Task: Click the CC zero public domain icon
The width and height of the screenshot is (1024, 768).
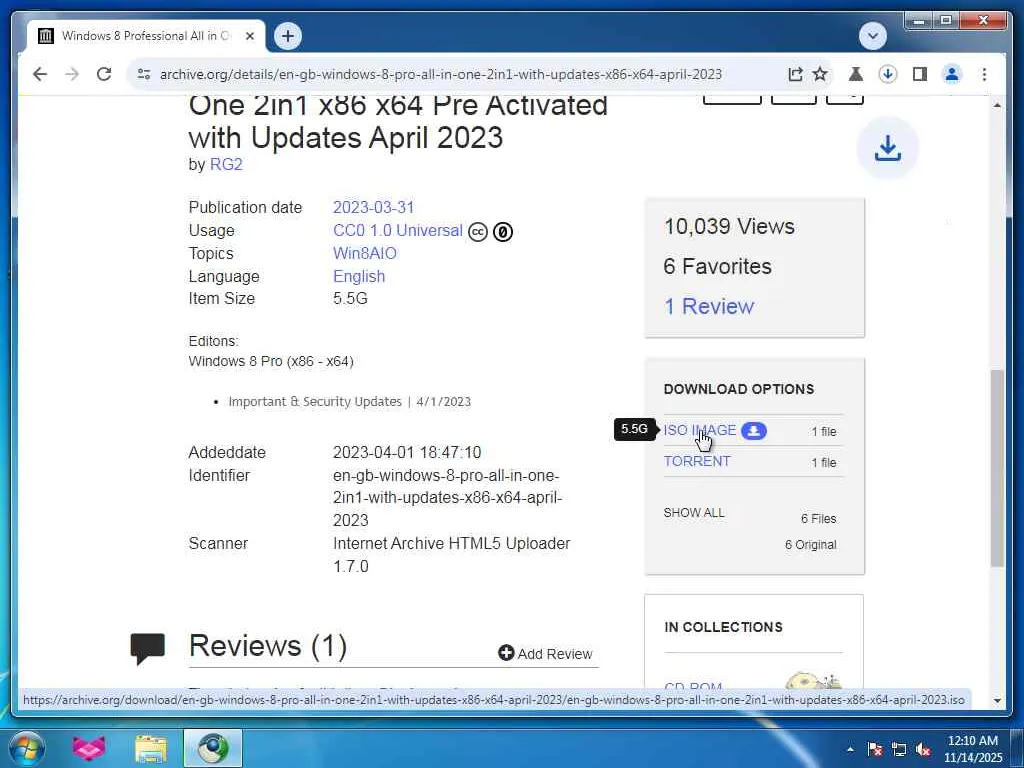Action: pyautogui.click(x=503, y=232)
